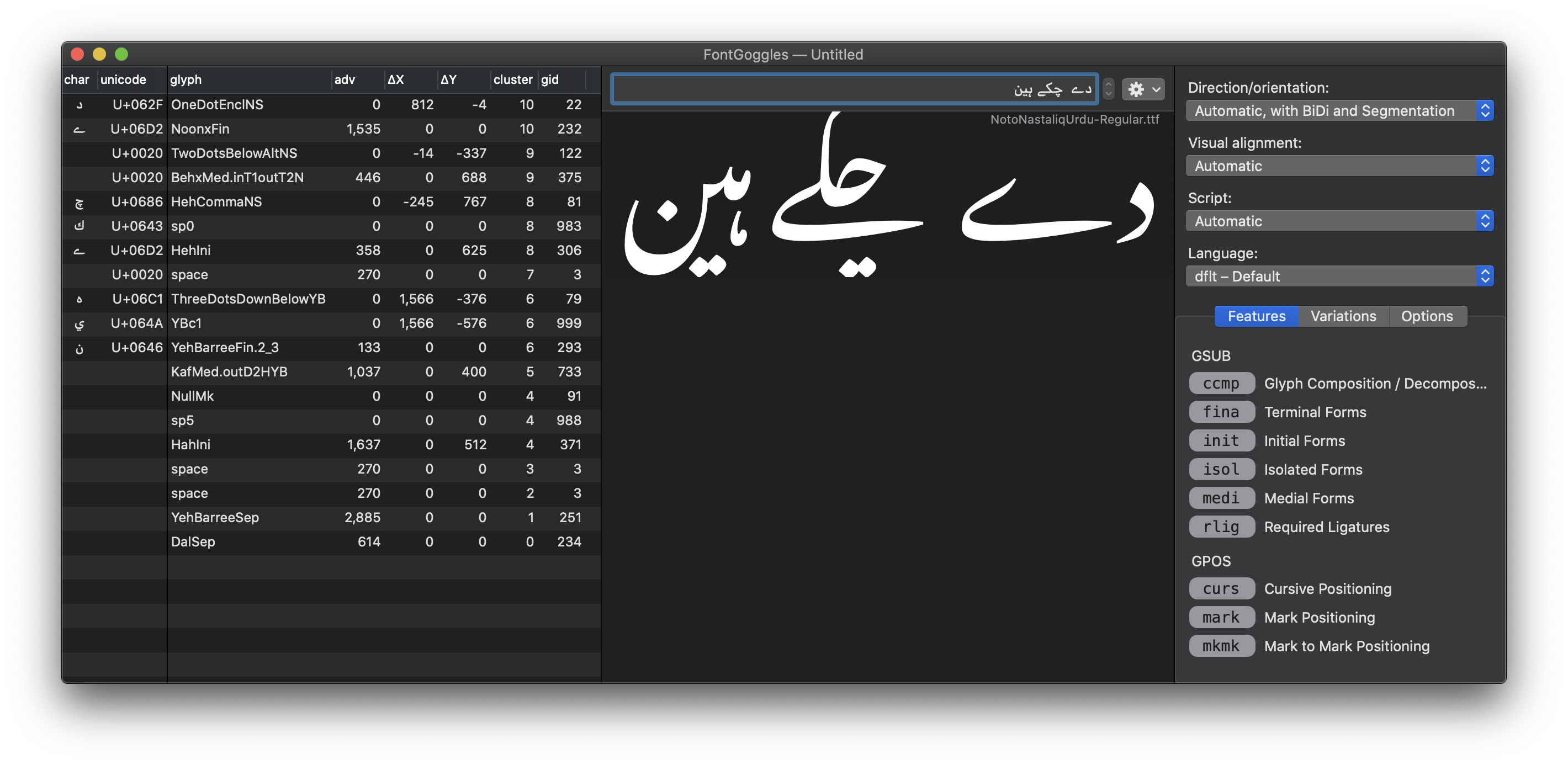
Task: Click the green zoom window button
Action: (x=121, y=54)
